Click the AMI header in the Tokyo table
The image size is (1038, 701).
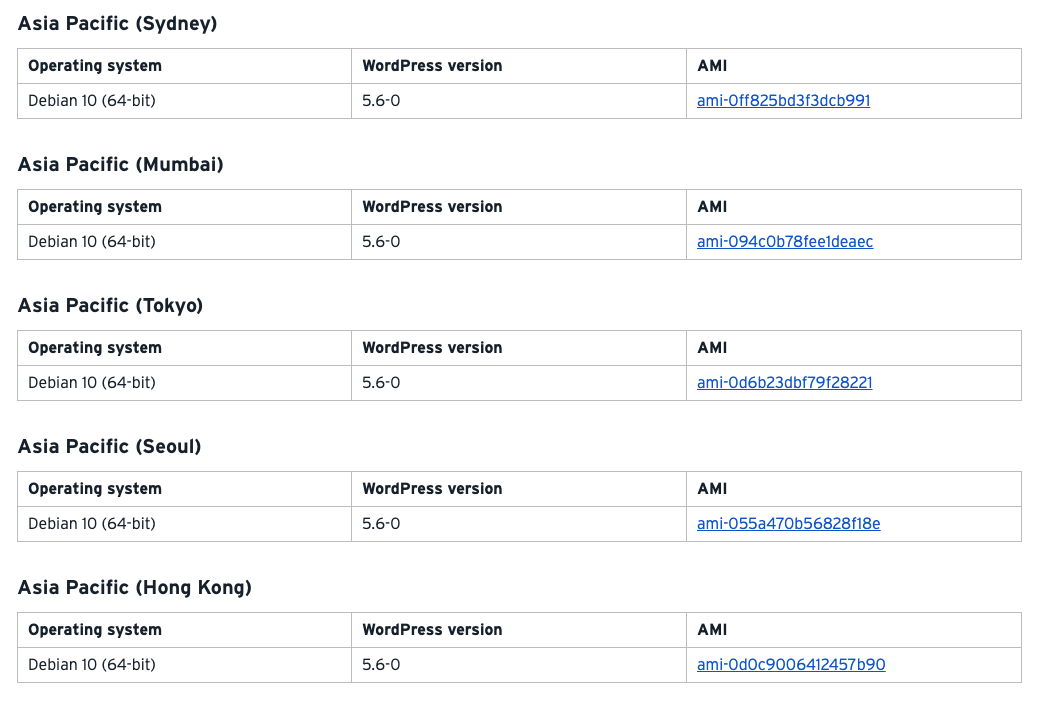coord(712,348)
